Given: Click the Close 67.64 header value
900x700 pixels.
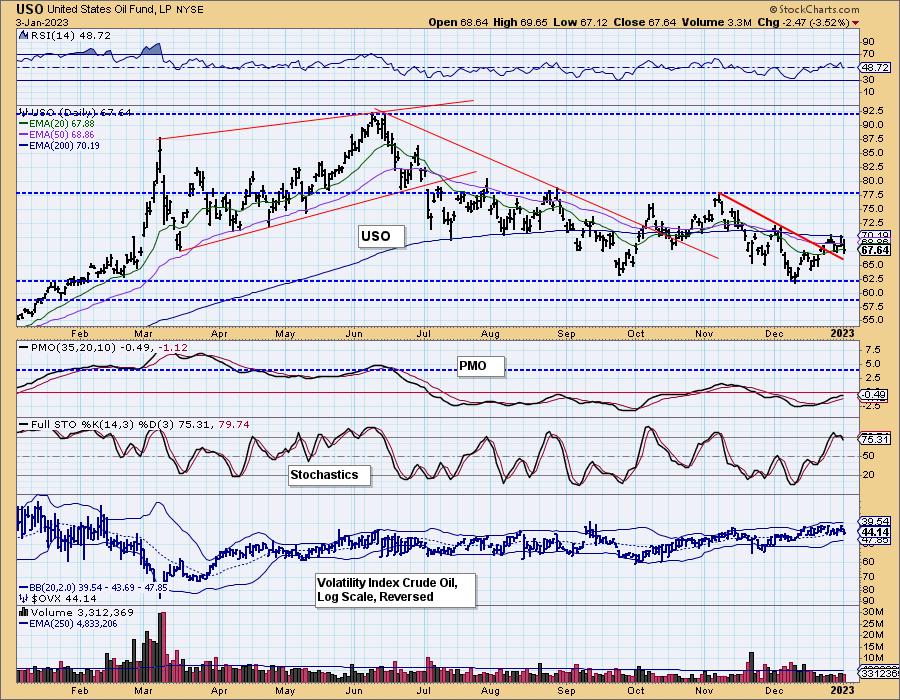Looking at the screenshot, I should 645,22.
